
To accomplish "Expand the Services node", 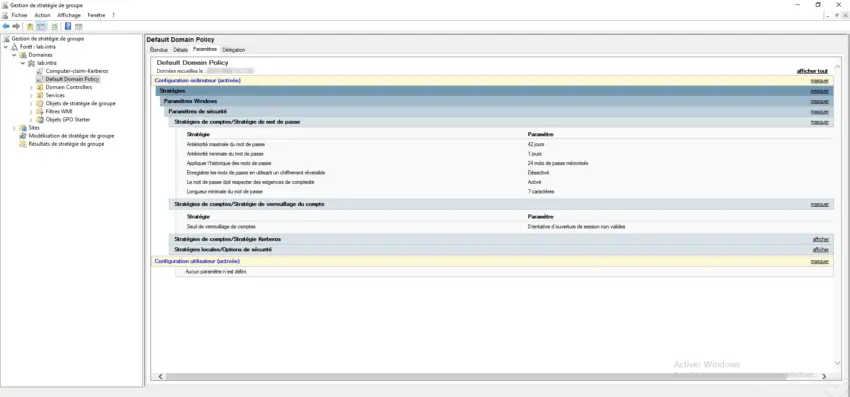I will tap(31, 95).
